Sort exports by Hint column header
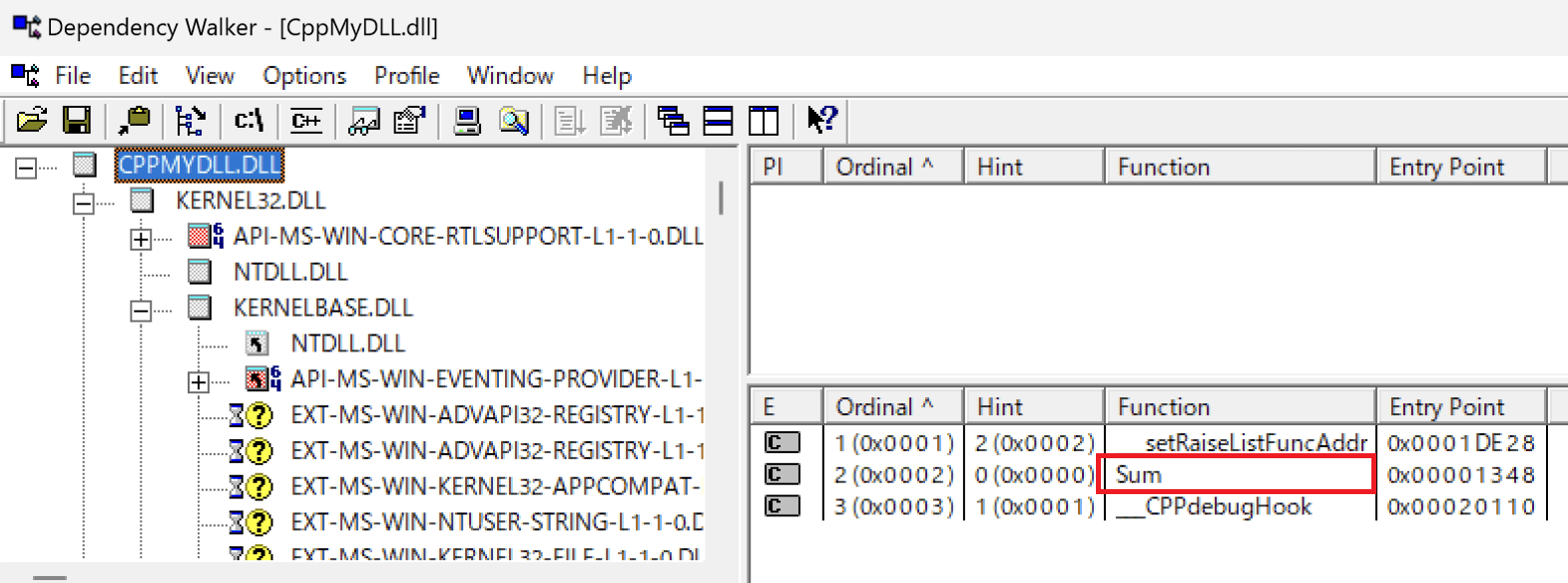1568x583 pixels. [1035, 406]
